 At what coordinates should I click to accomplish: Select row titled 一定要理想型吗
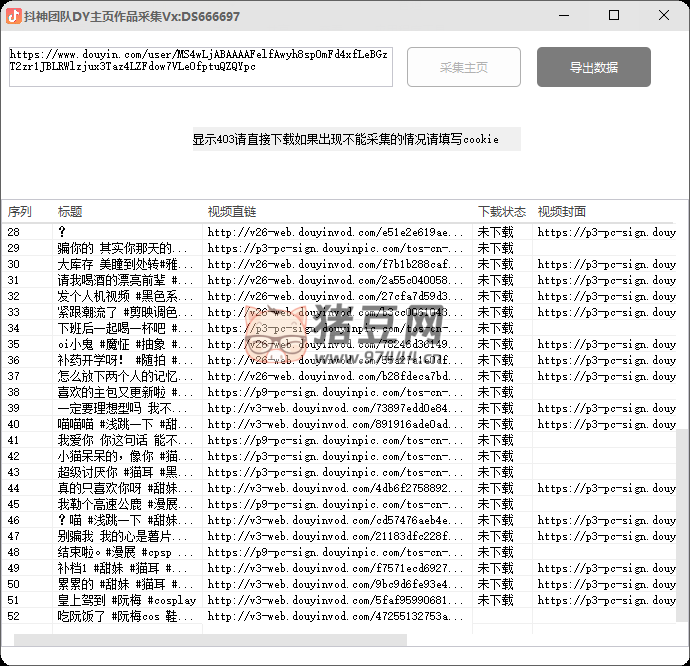click(x=338, y=408)
